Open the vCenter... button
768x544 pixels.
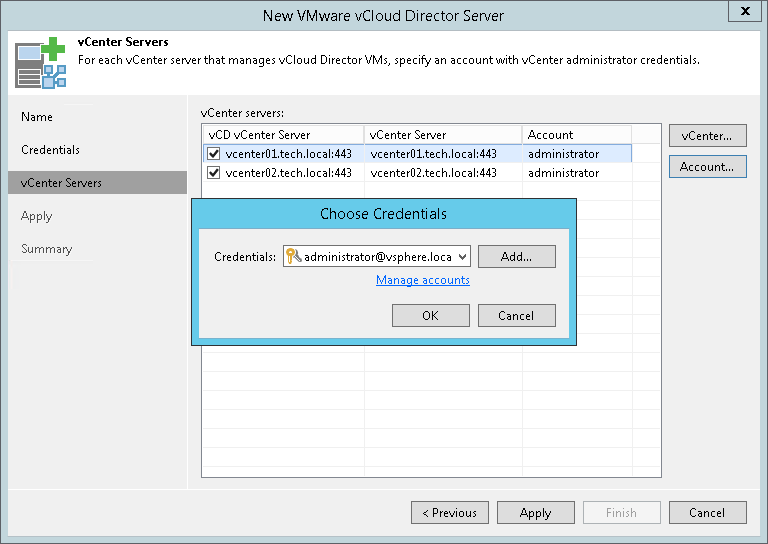point(707,135)
